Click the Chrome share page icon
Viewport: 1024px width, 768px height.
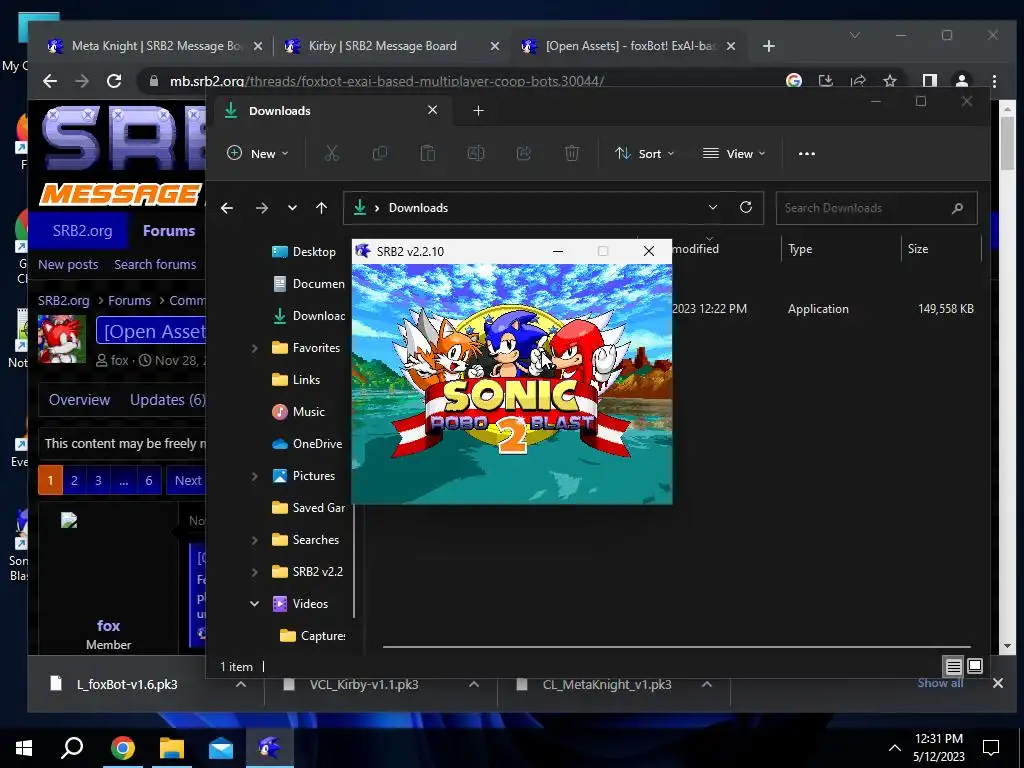[x=857, y=81]
